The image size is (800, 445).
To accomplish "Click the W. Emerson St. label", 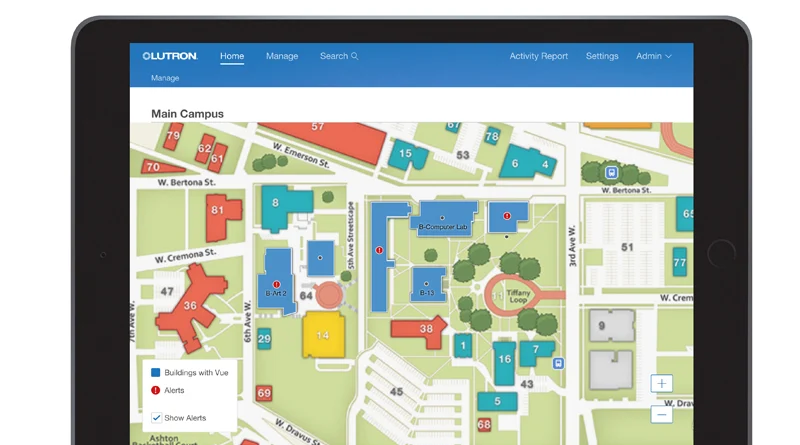I will click(301, 155).
